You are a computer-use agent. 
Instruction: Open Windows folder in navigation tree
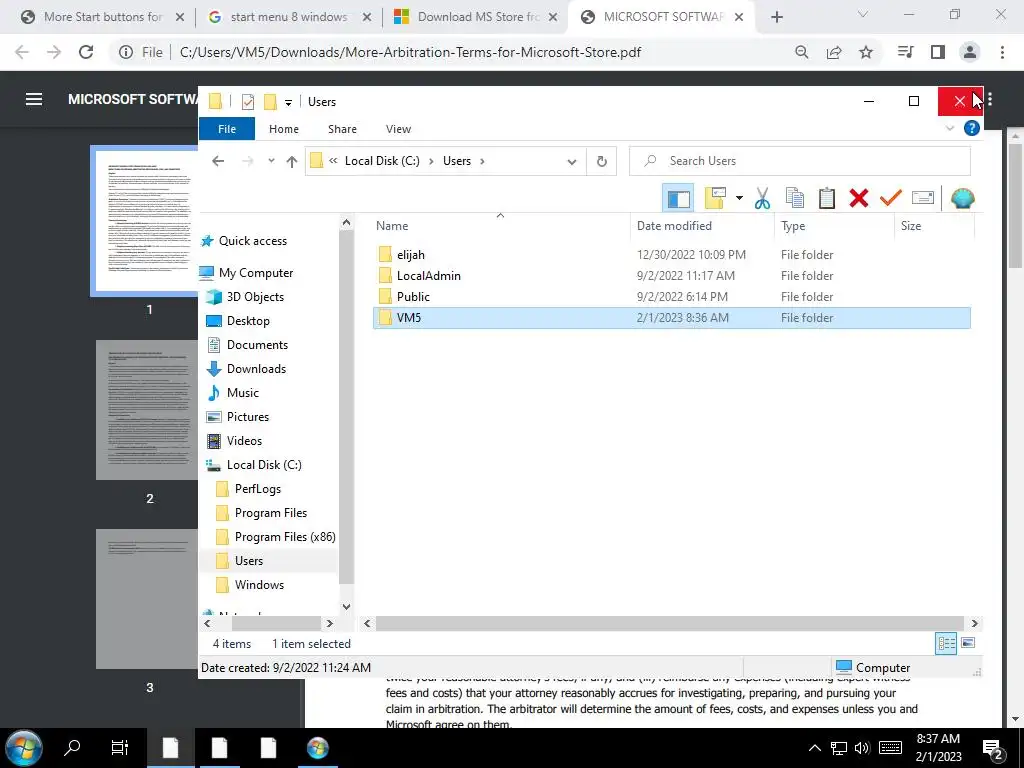(259, 585)
